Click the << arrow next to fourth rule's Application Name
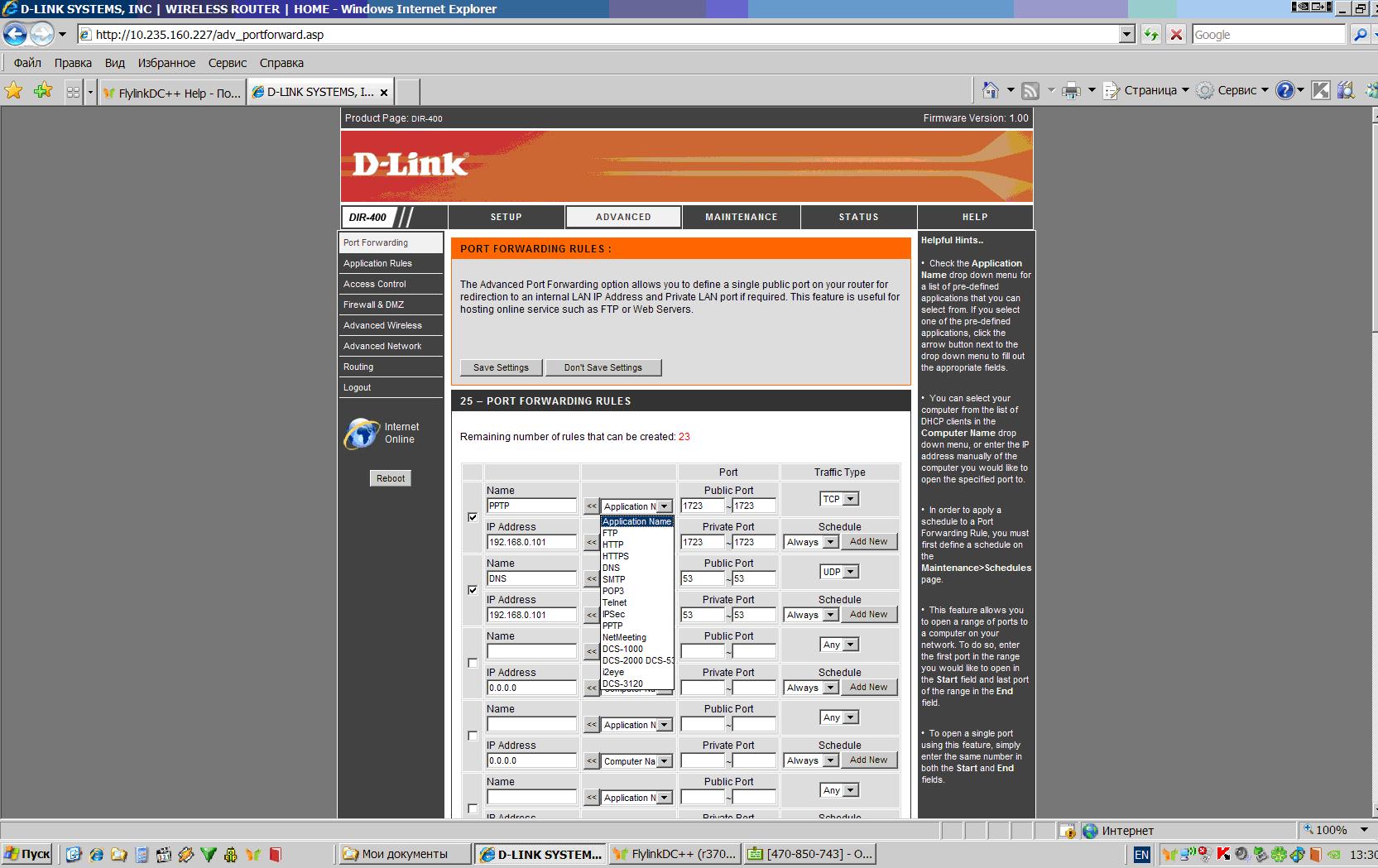 (x=591, y=725)
